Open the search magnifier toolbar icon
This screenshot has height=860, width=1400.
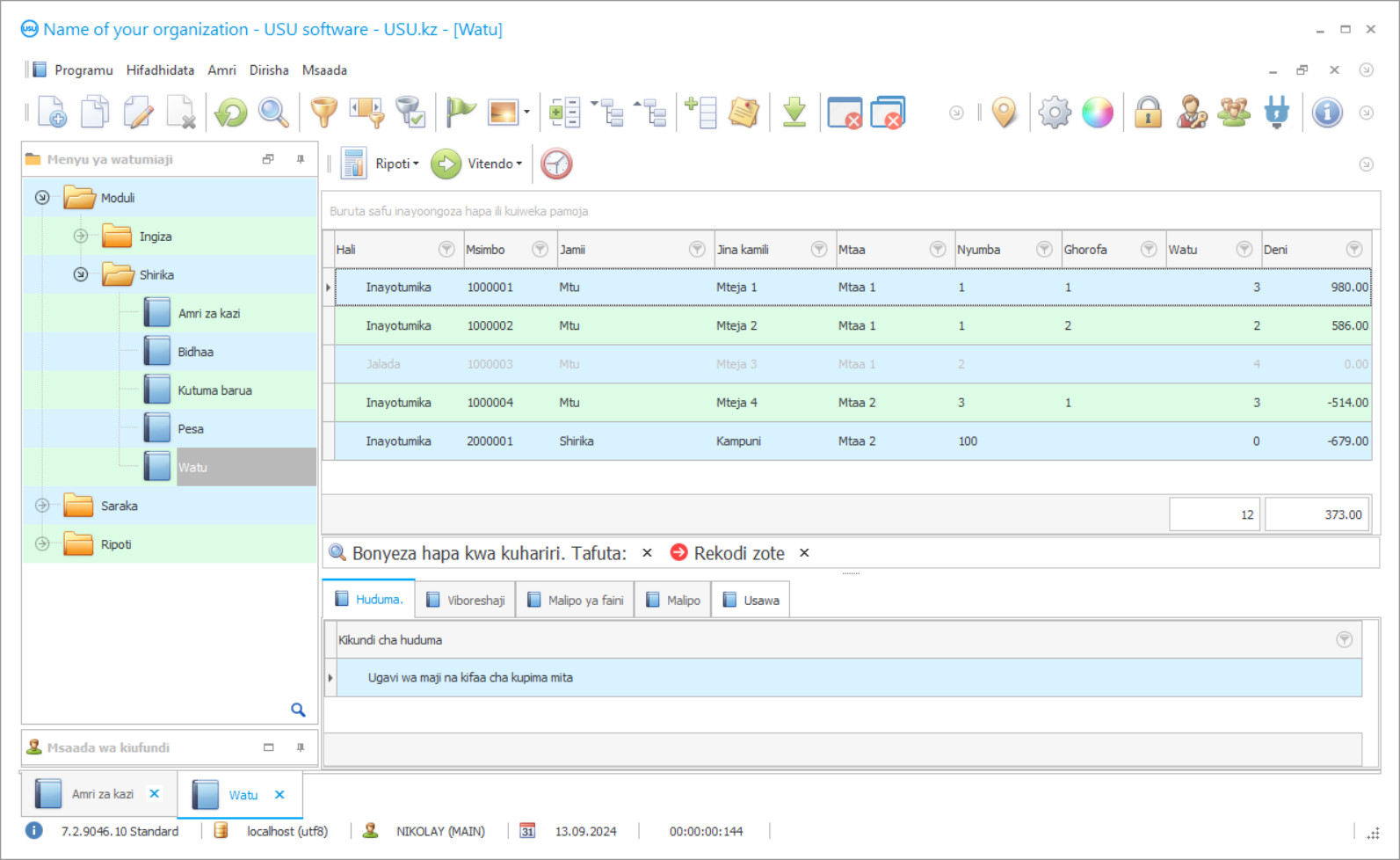pyautogui.click(x=273, y=113)
